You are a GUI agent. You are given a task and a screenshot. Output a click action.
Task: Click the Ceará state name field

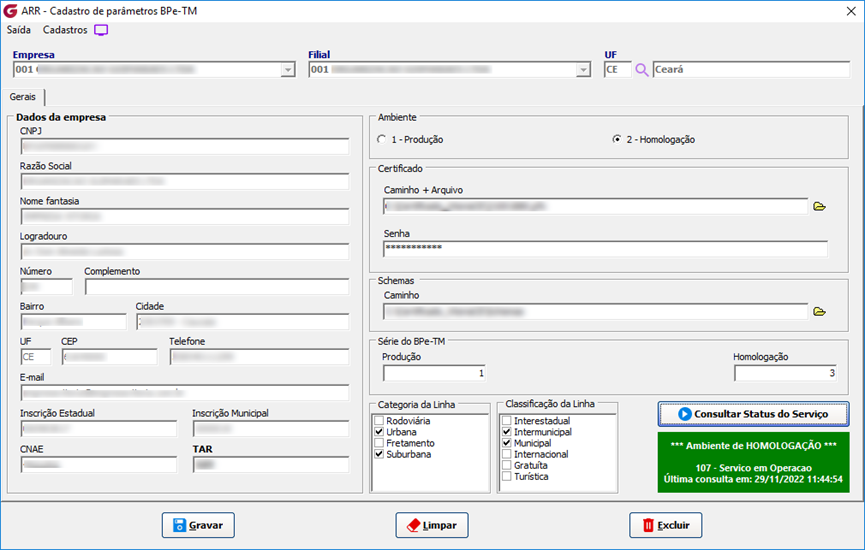pyautogui.click(x=751, y=70)
